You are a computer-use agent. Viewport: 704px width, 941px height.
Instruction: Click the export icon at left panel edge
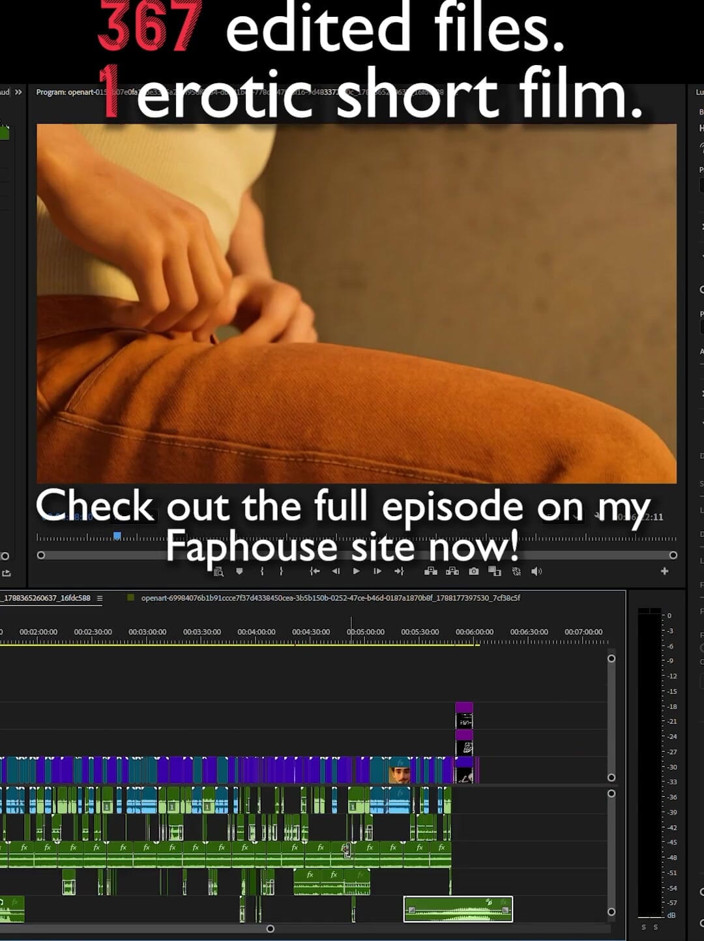coord(6,573)
